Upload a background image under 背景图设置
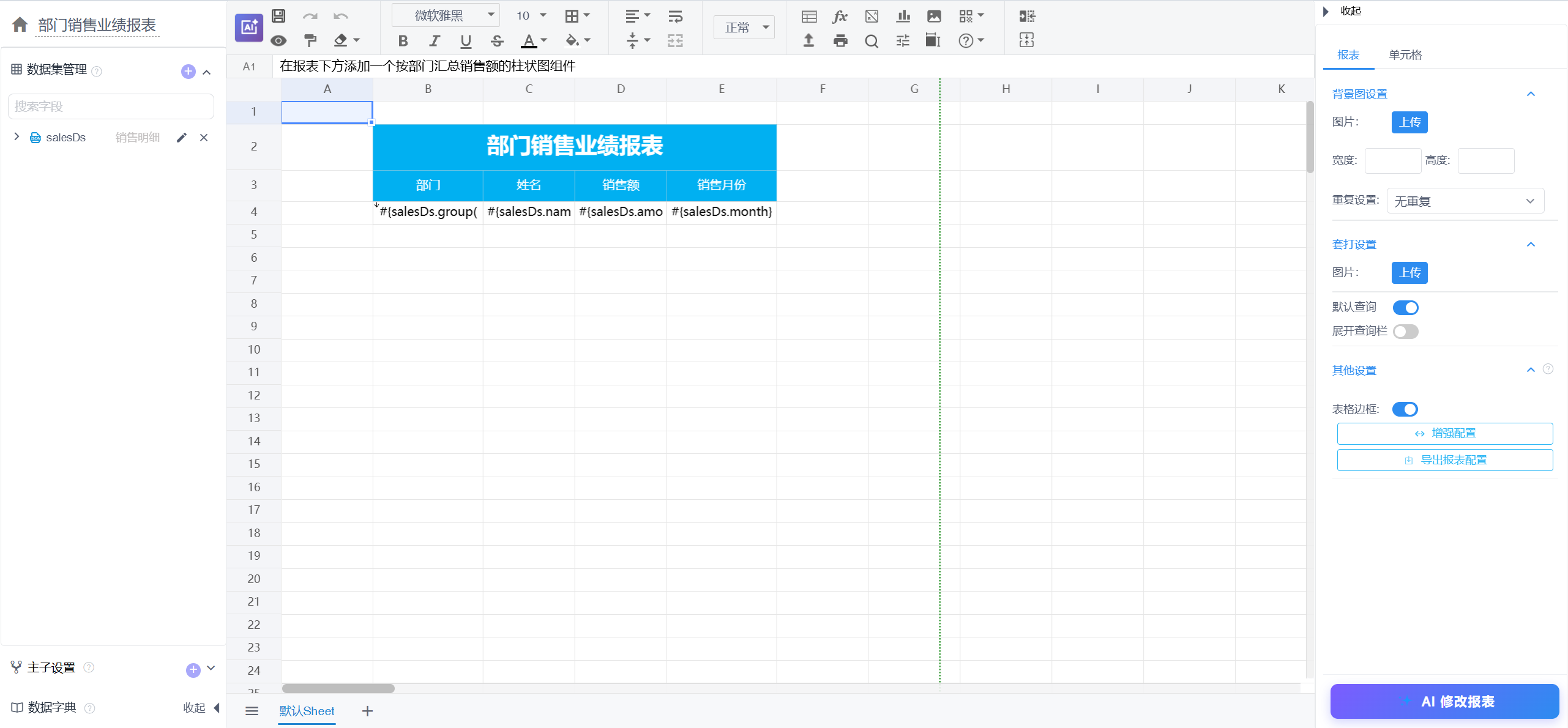 coord(1409,122)
